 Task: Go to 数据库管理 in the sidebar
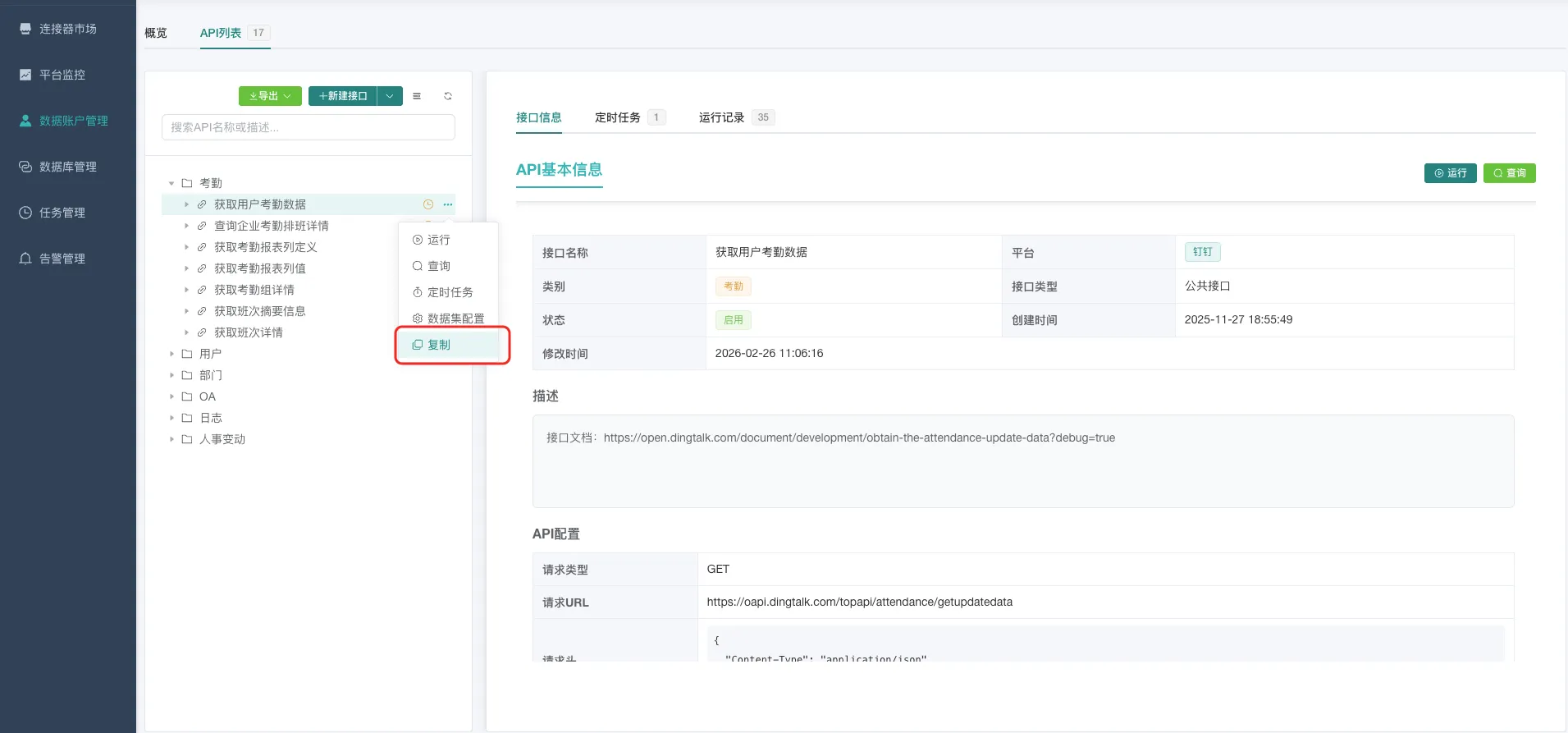(x=67, y=167)
